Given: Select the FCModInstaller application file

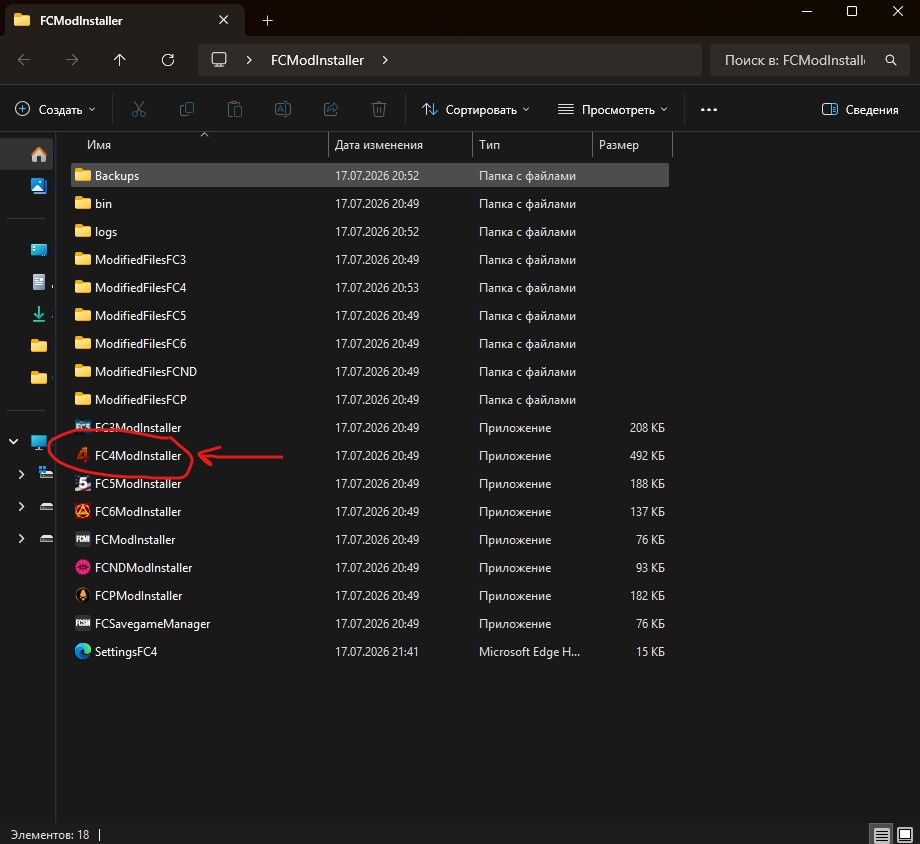Looking at the screenshot, I should (x=370, y=539).
